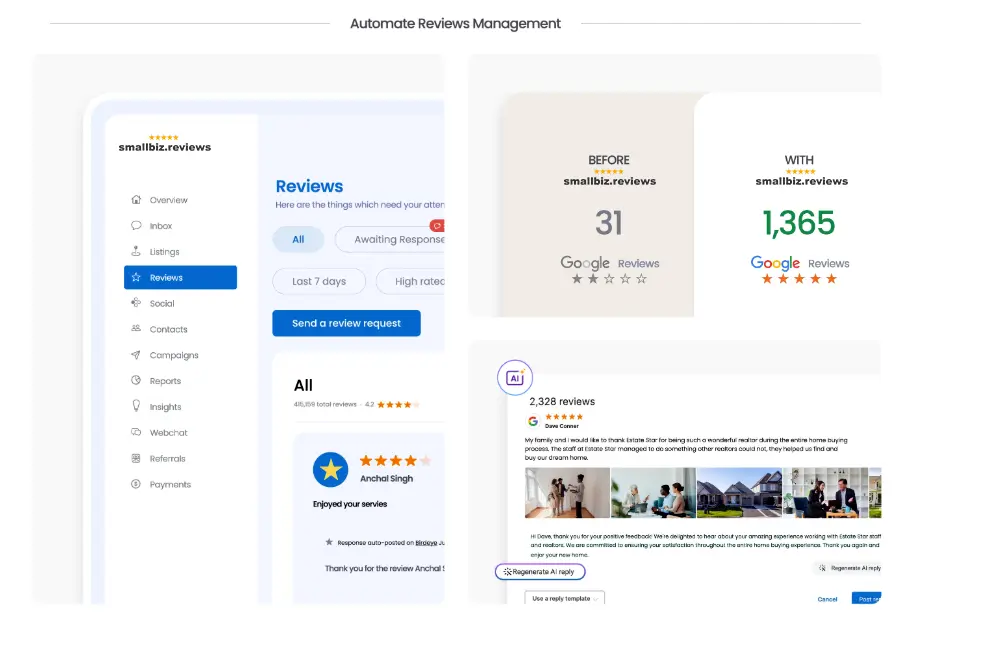Click the 2,328 reviews text
The width and height of the screenshot is (987, 647).
pyautogui.click(x=562, y=402)
